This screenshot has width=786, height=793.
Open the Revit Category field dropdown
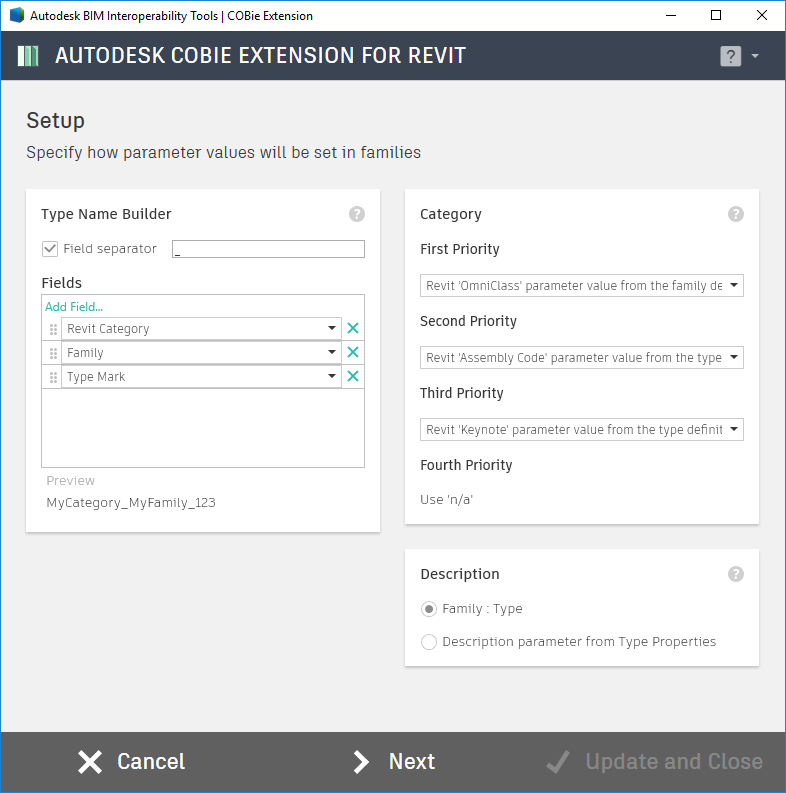tap(201, 328)
